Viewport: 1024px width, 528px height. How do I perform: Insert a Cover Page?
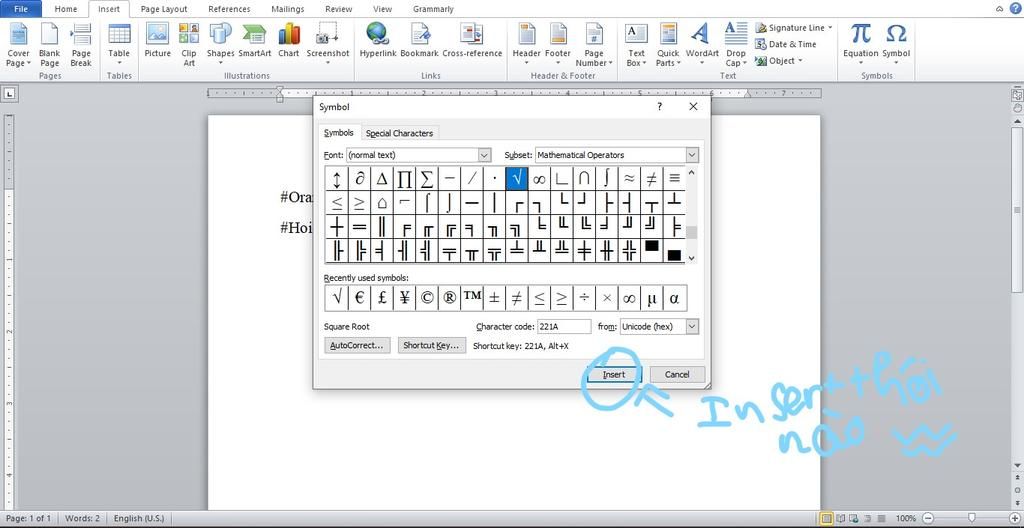18,44
